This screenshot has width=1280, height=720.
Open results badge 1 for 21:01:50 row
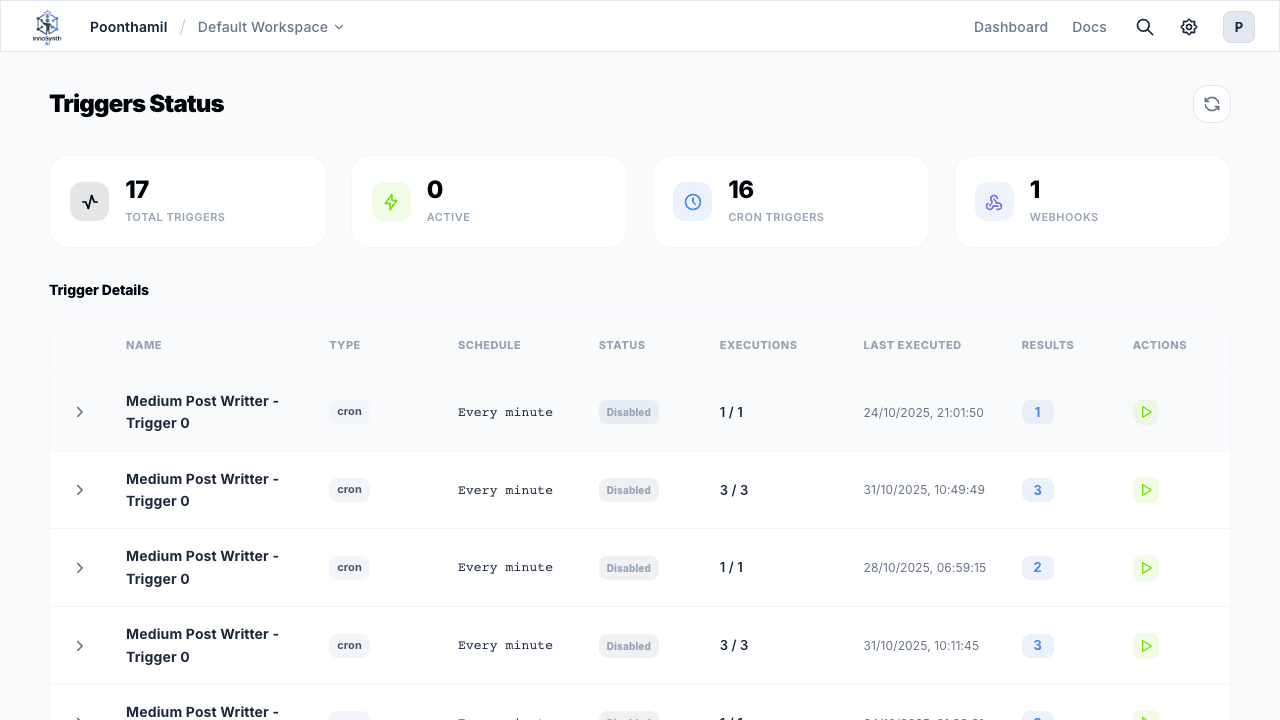[x=1037, y=412]
